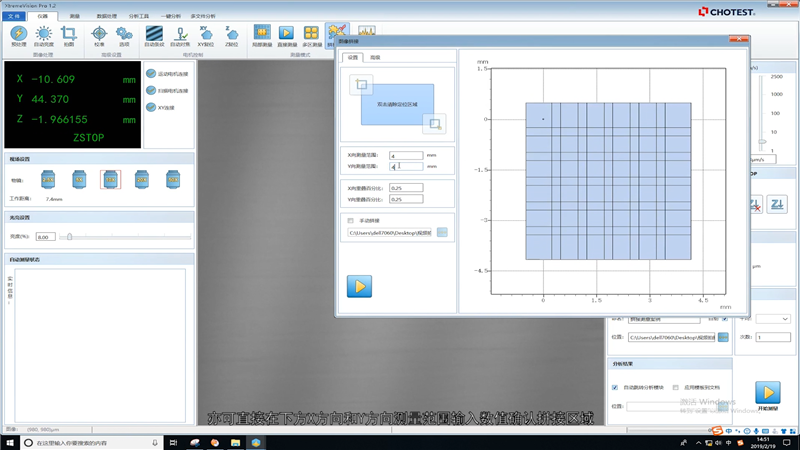
Task: Click the 预处理 preprocessing icon
Action: pos(18,34)
